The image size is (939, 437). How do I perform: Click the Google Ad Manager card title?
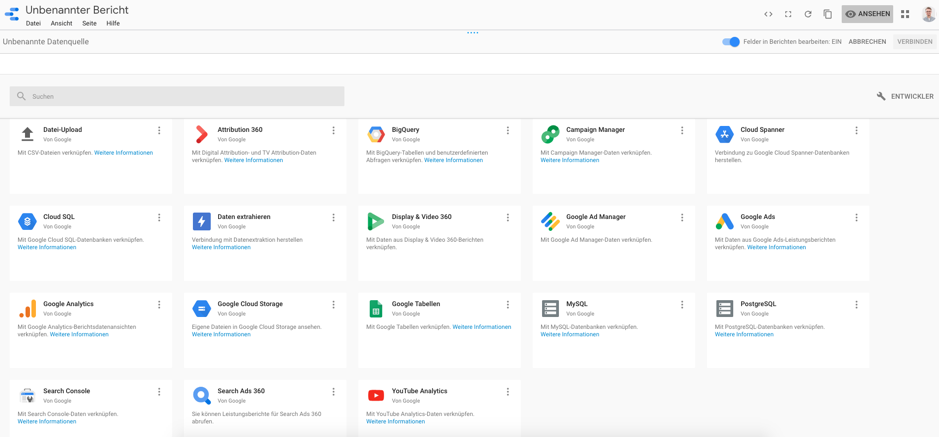[596, 217]
